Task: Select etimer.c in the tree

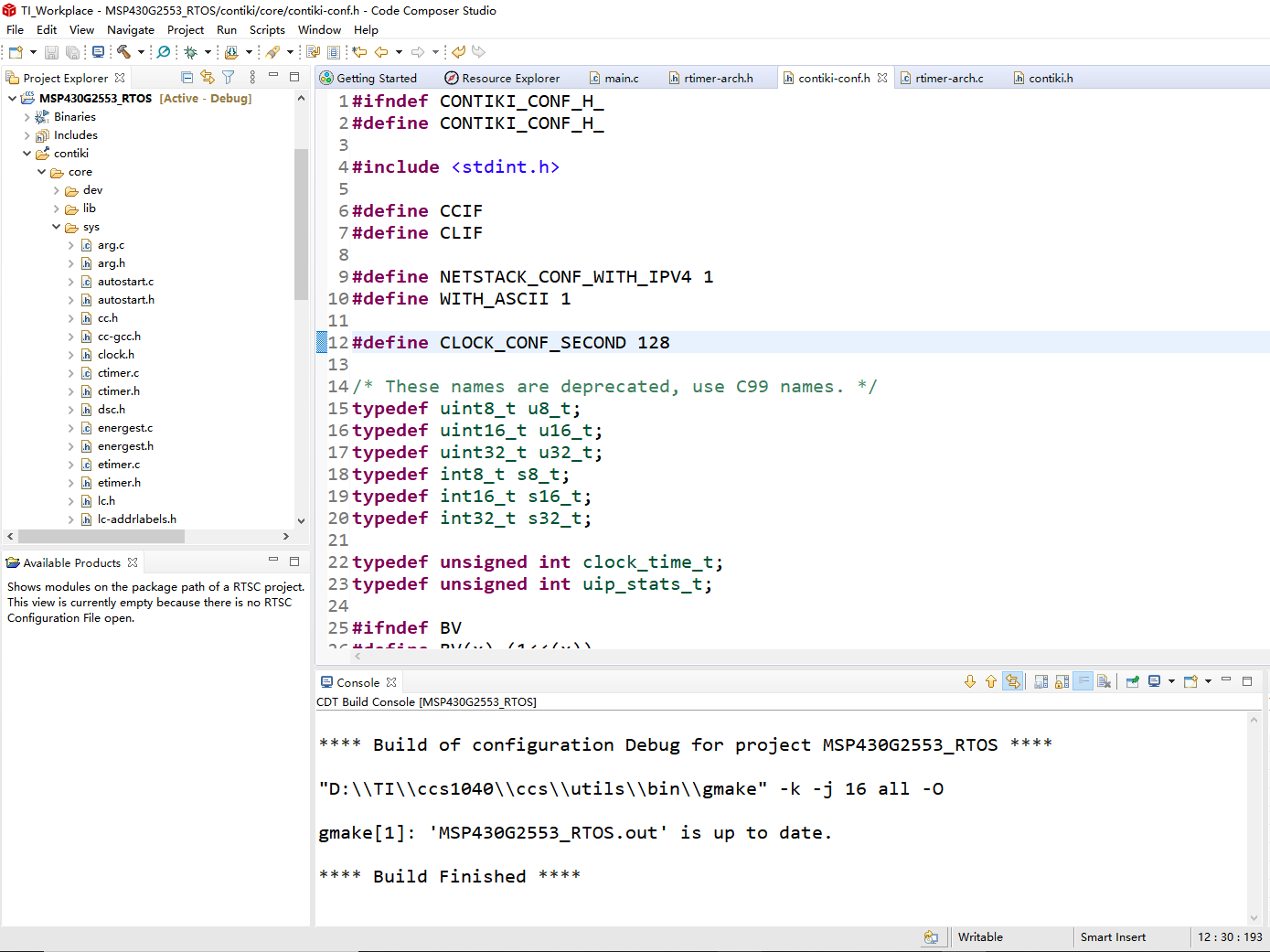Action: pyautogui.click(x=119, y=465)
